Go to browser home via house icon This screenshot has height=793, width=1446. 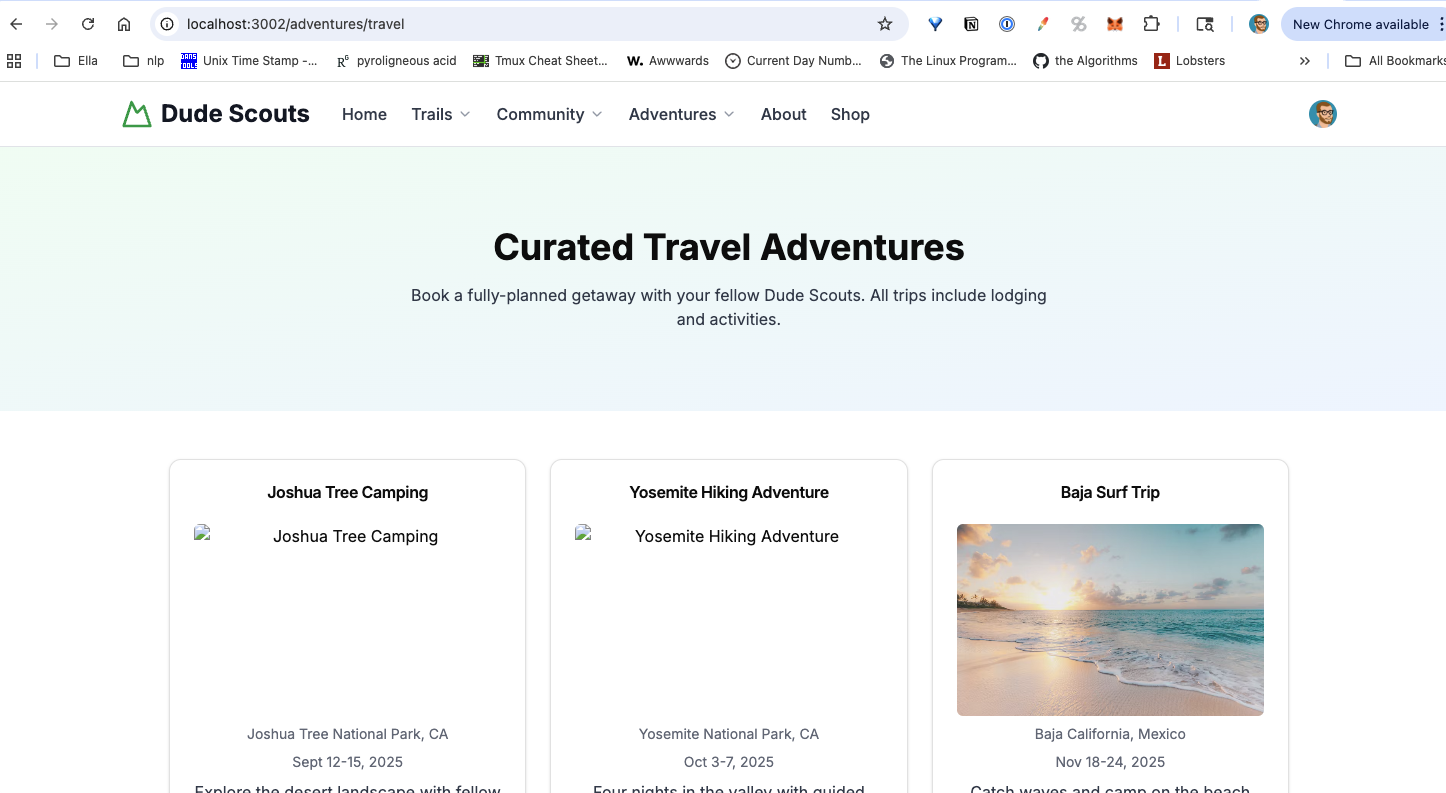(x=124, y=24)
